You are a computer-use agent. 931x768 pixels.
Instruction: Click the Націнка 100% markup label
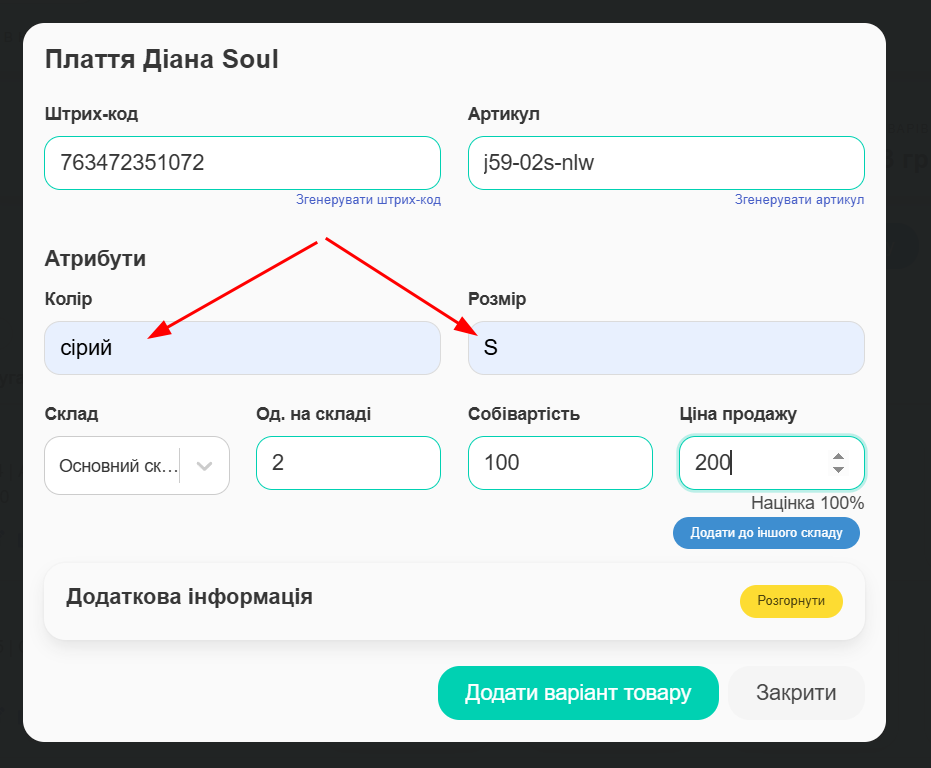[x=807, y=503]
